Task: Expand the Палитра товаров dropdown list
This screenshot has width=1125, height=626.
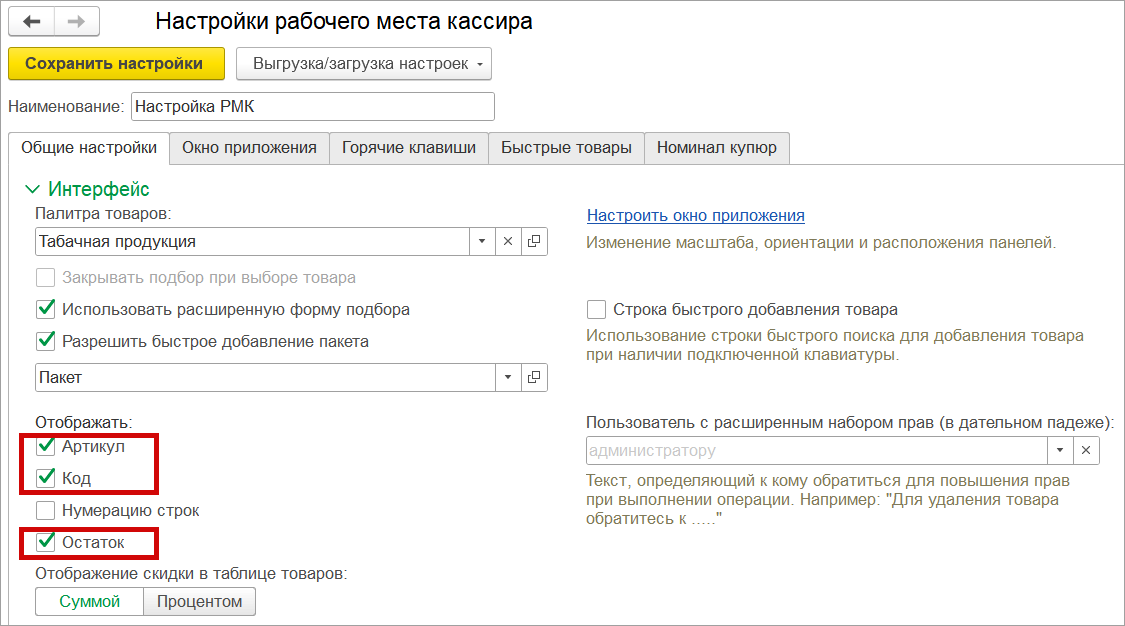Action: click(x=481, y=241)
